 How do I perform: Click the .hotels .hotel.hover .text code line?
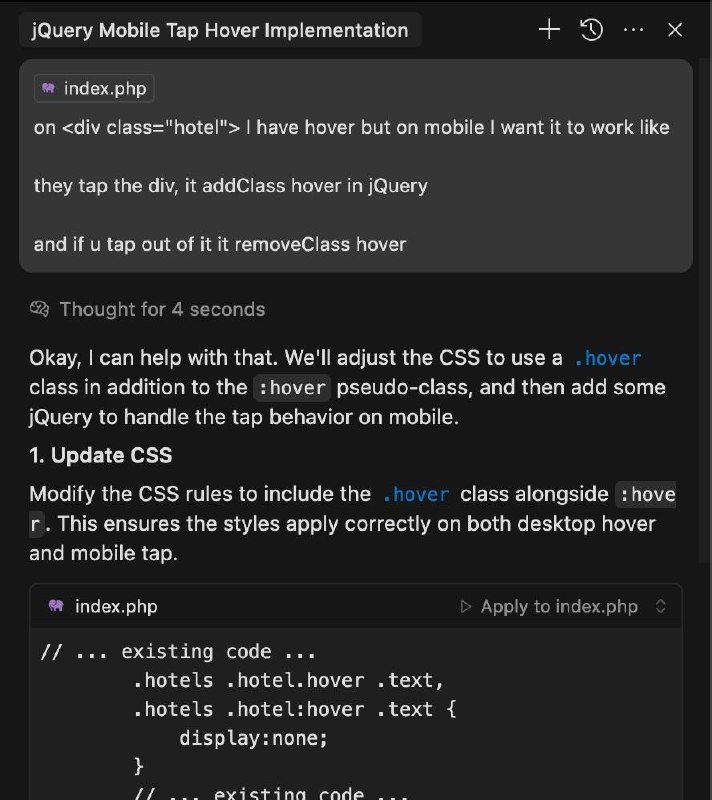click(x=288, y=681)
